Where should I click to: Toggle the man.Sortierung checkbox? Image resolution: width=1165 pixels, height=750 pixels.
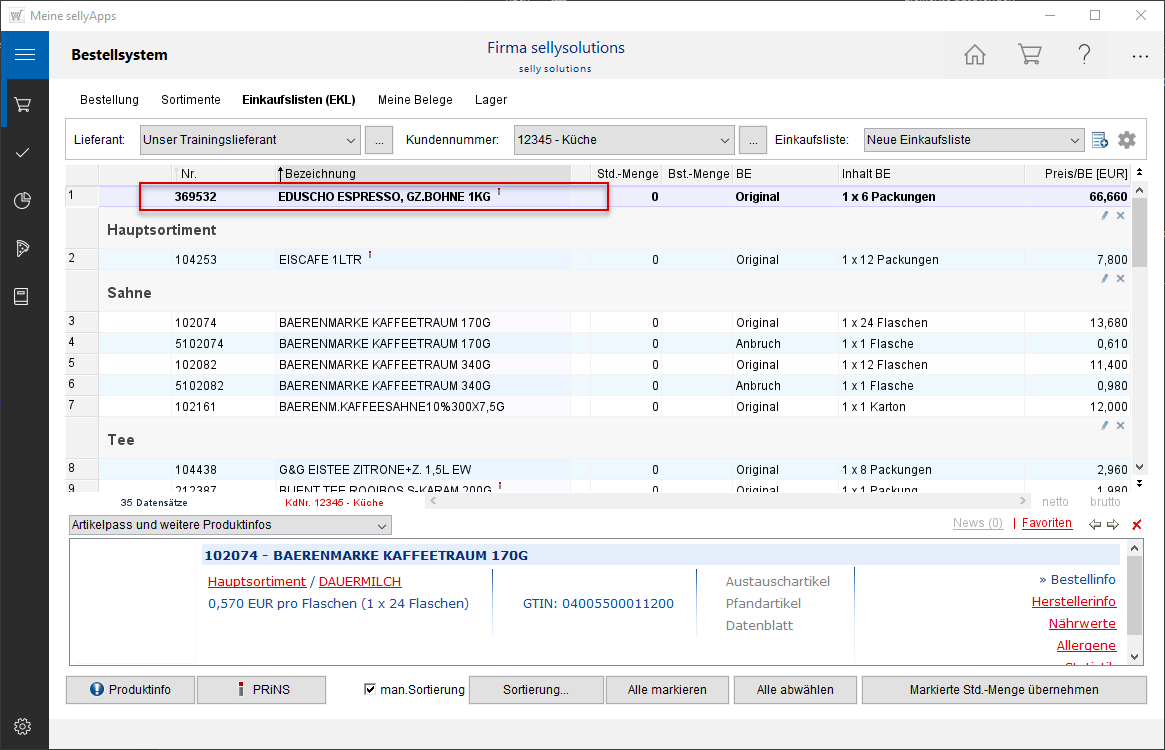[370, 689]
